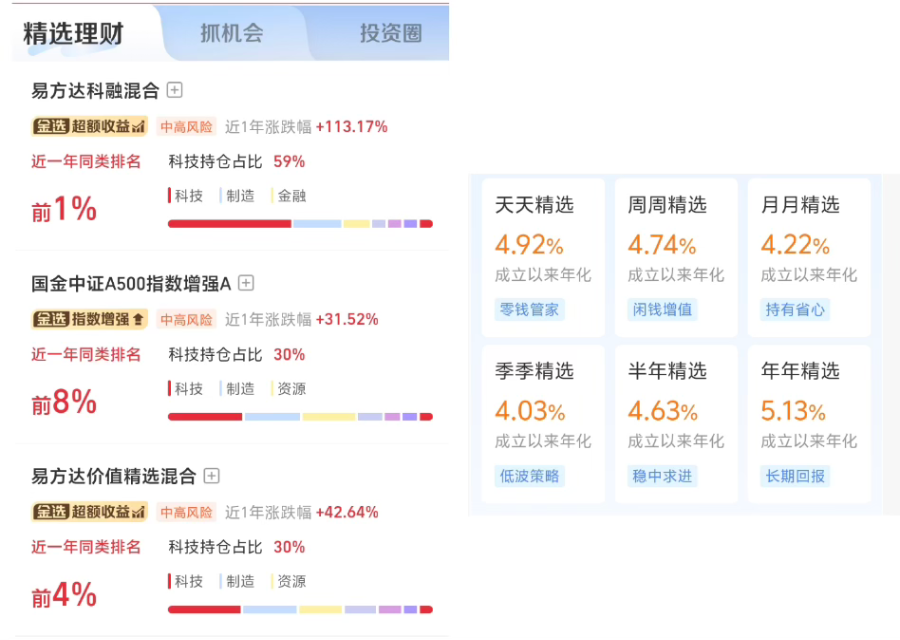Click red 科技 segment of 易方达科融混合 holdings bar
900x640 pixels.
coord(230,224)
